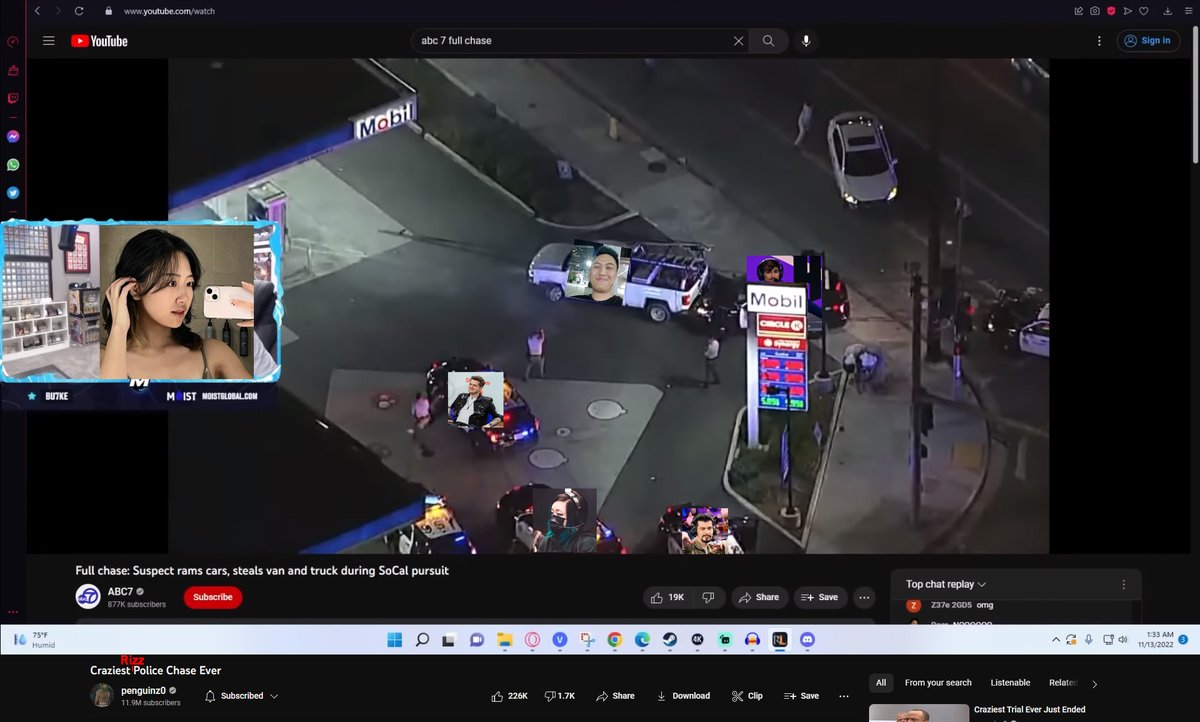Open the Subscribed notification dropdown for penguinz0

(x=242, y=696)
